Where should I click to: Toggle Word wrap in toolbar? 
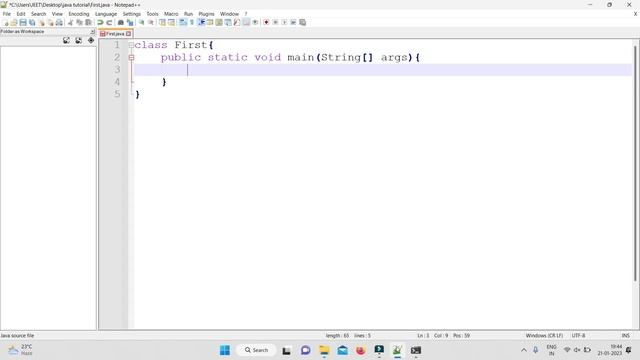click(x=183, y=22)
